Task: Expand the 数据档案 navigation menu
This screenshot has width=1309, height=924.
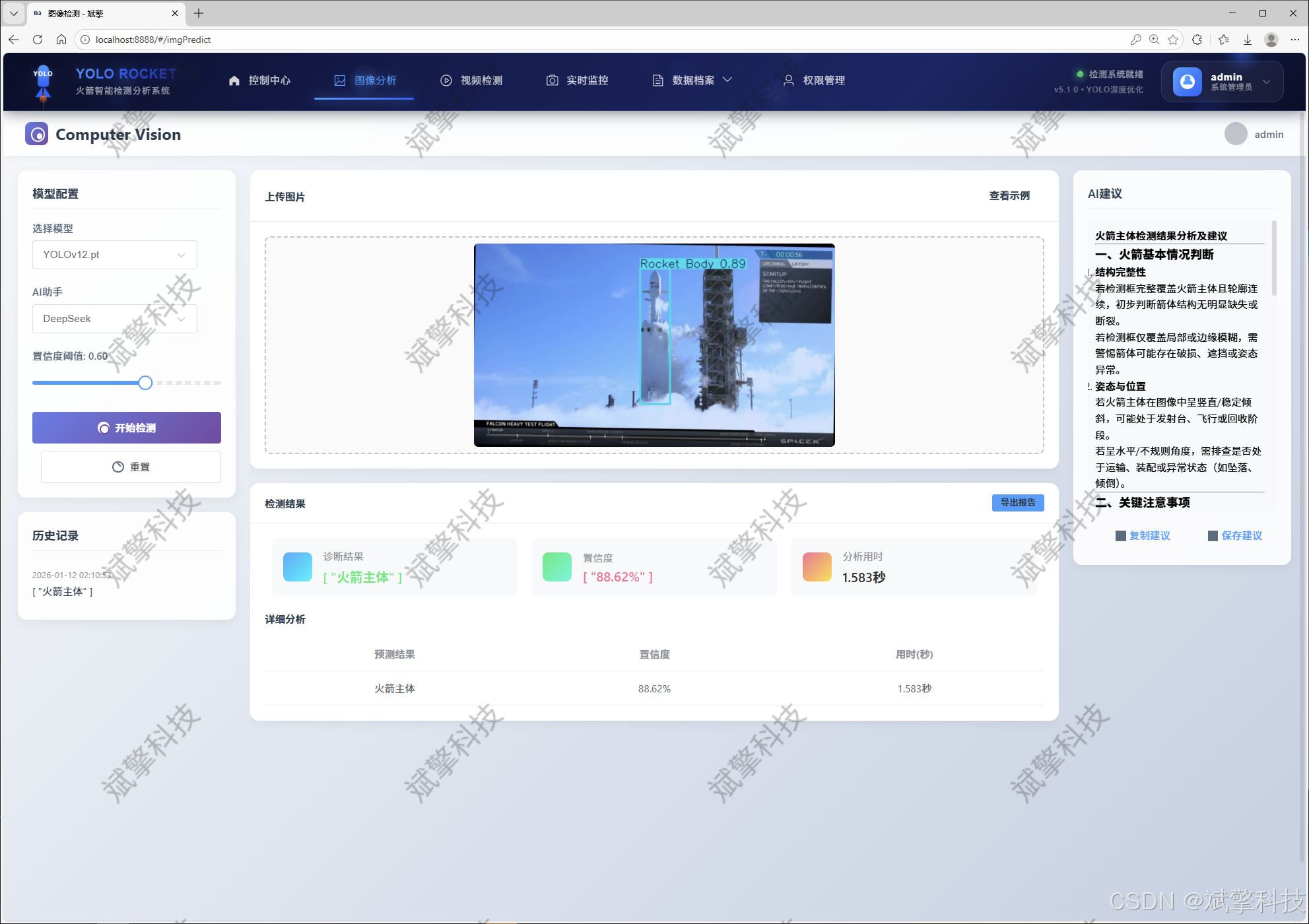Action: click(x=692, y=81)
